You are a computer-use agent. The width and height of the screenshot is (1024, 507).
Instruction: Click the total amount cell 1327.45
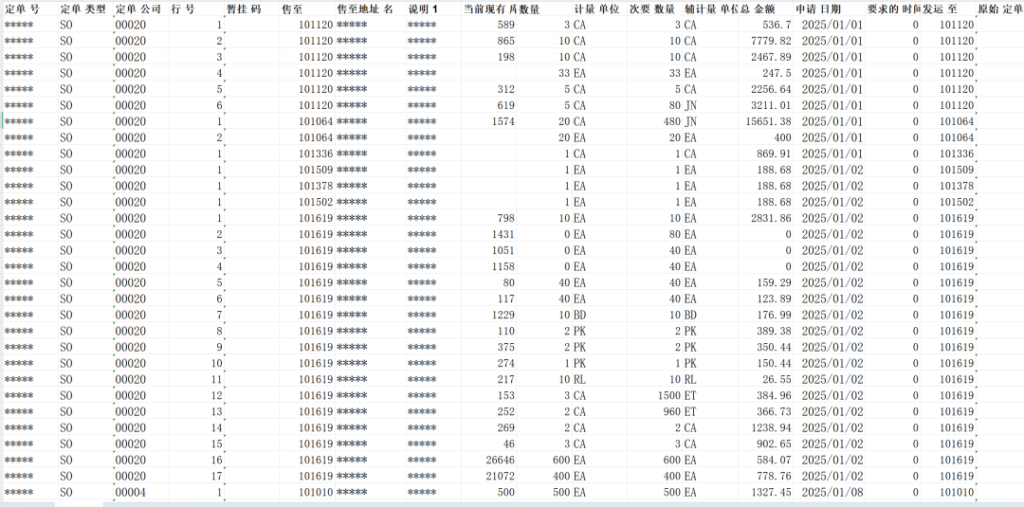click(772, 493)
